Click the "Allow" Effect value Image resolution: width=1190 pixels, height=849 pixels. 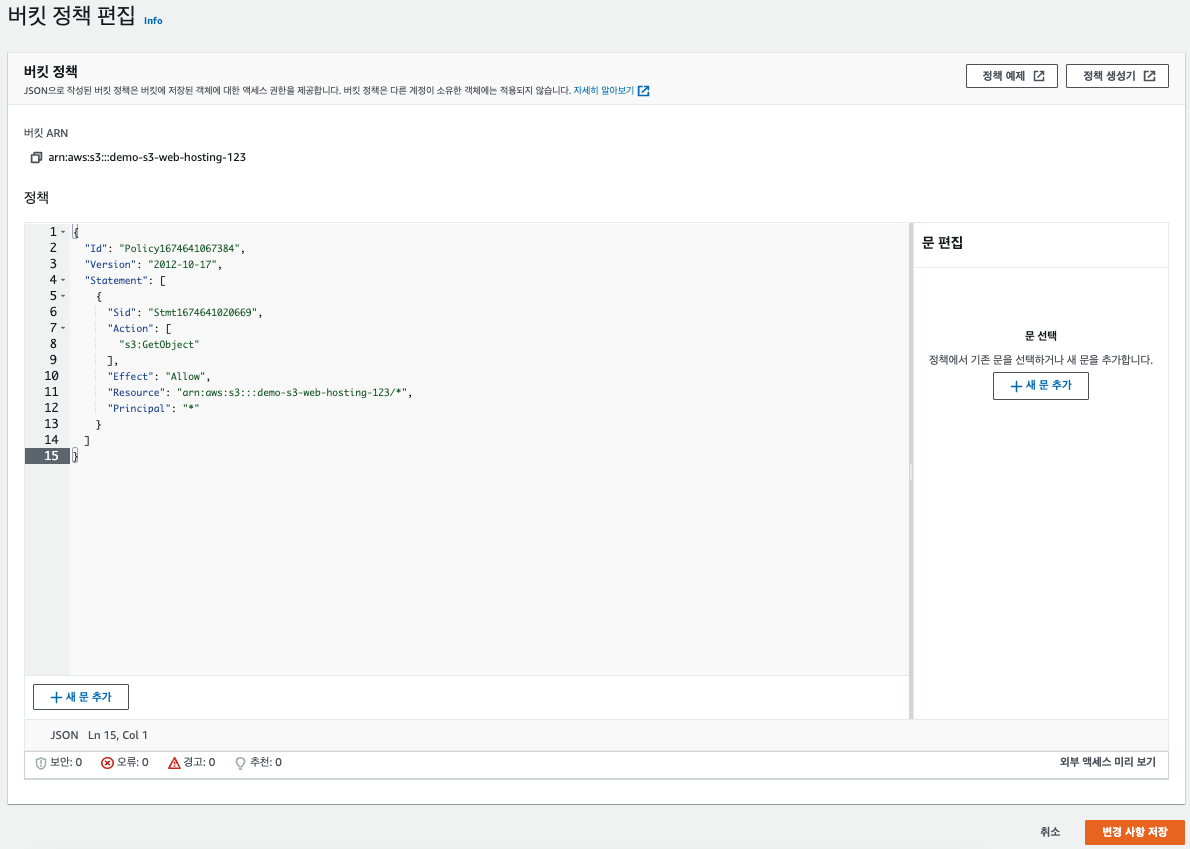pyautogui.click(x=187, y=376)
